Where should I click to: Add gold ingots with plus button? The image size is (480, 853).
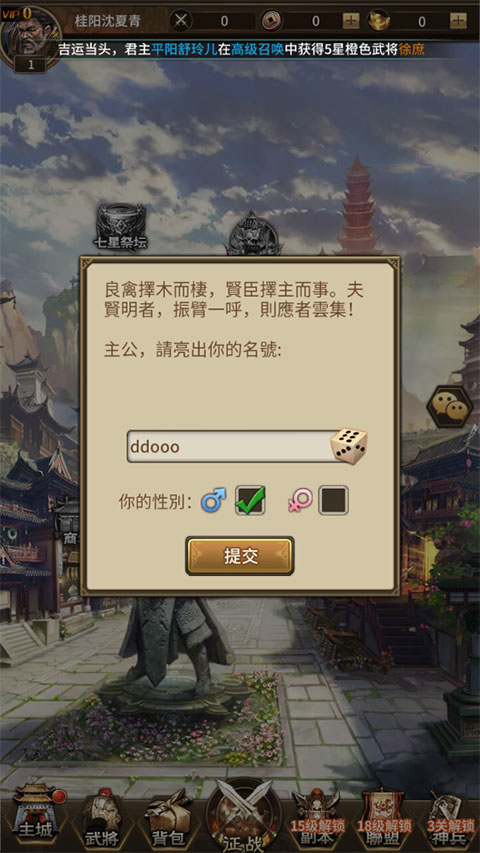[458, 21]
